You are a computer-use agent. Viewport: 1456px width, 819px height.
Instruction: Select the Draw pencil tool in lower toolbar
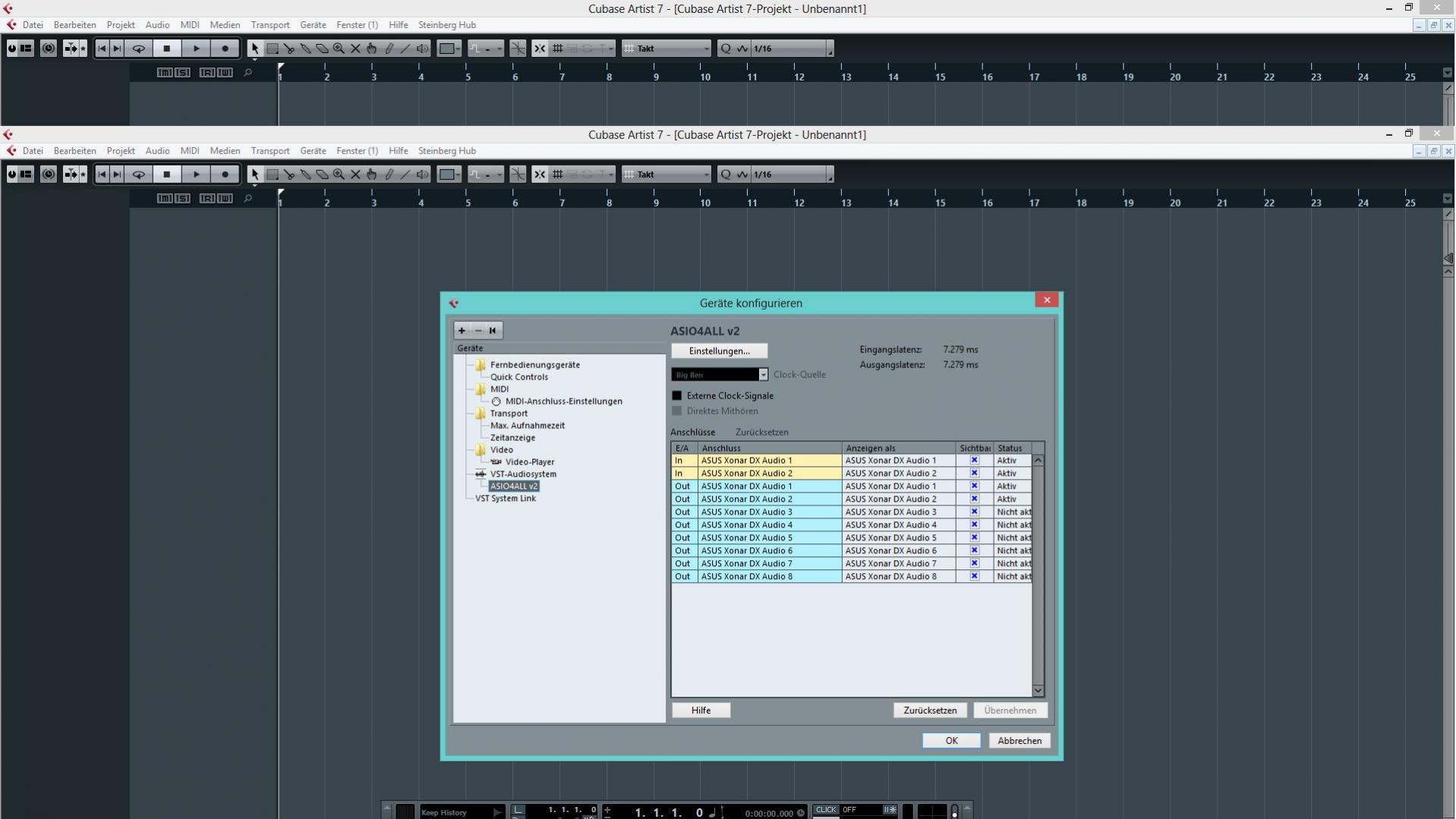(x=389, y=175)
